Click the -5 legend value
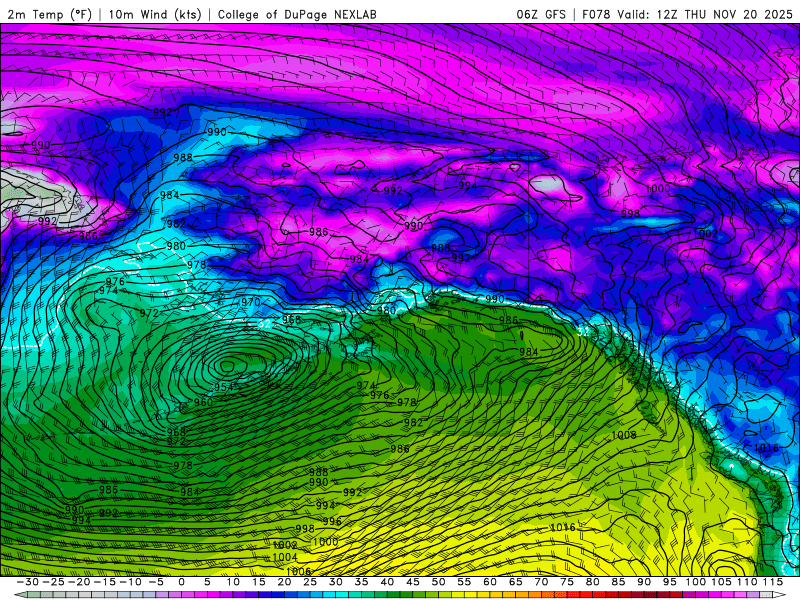This screenshot has height=600, width=800. (156, 582)
